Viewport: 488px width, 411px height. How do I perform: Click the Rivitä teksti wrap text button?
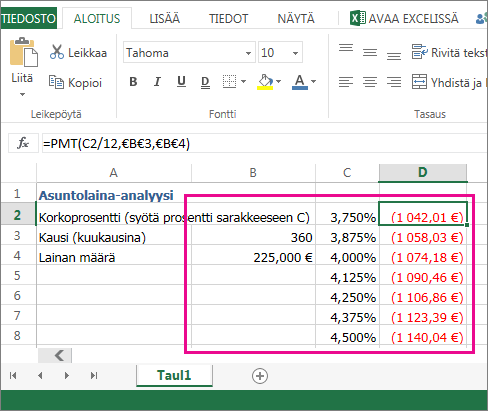[x=449, y=52]
